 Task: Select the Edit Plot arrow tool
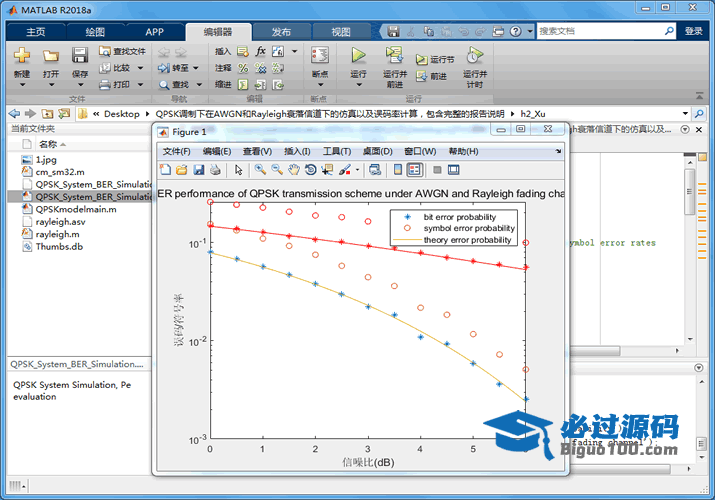pos(238,170)
